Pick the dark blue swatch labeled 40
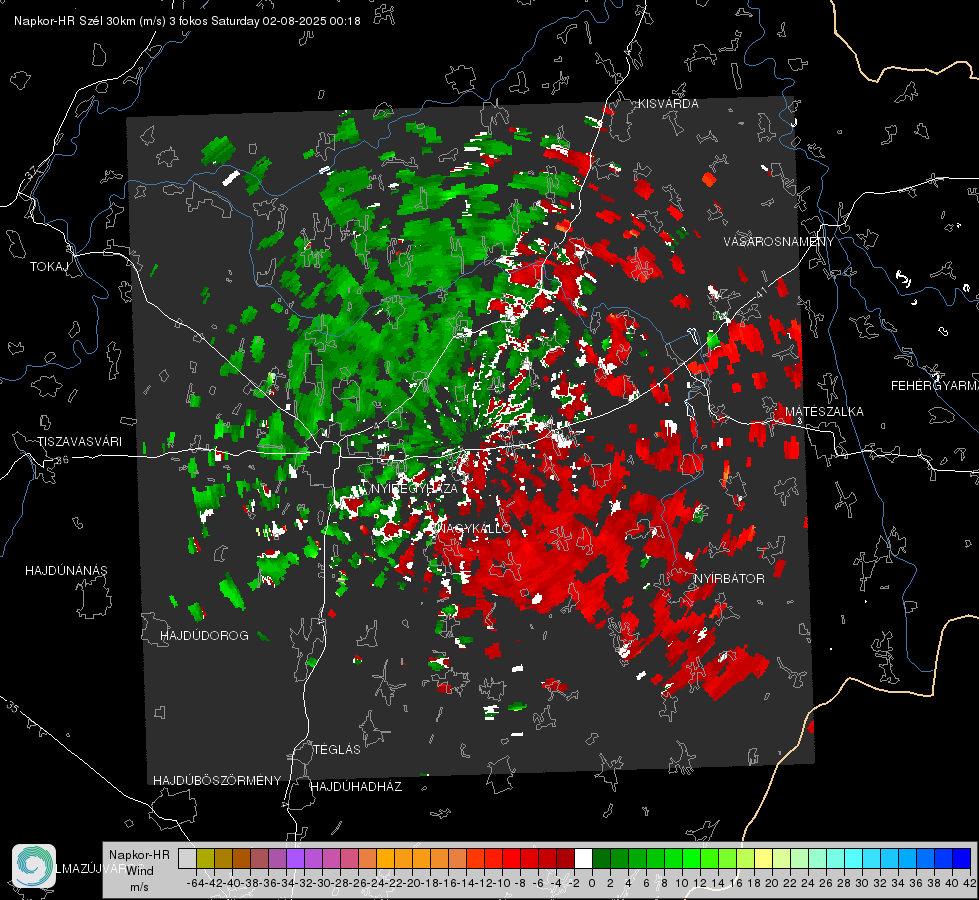979x900 pixels. 961,858
